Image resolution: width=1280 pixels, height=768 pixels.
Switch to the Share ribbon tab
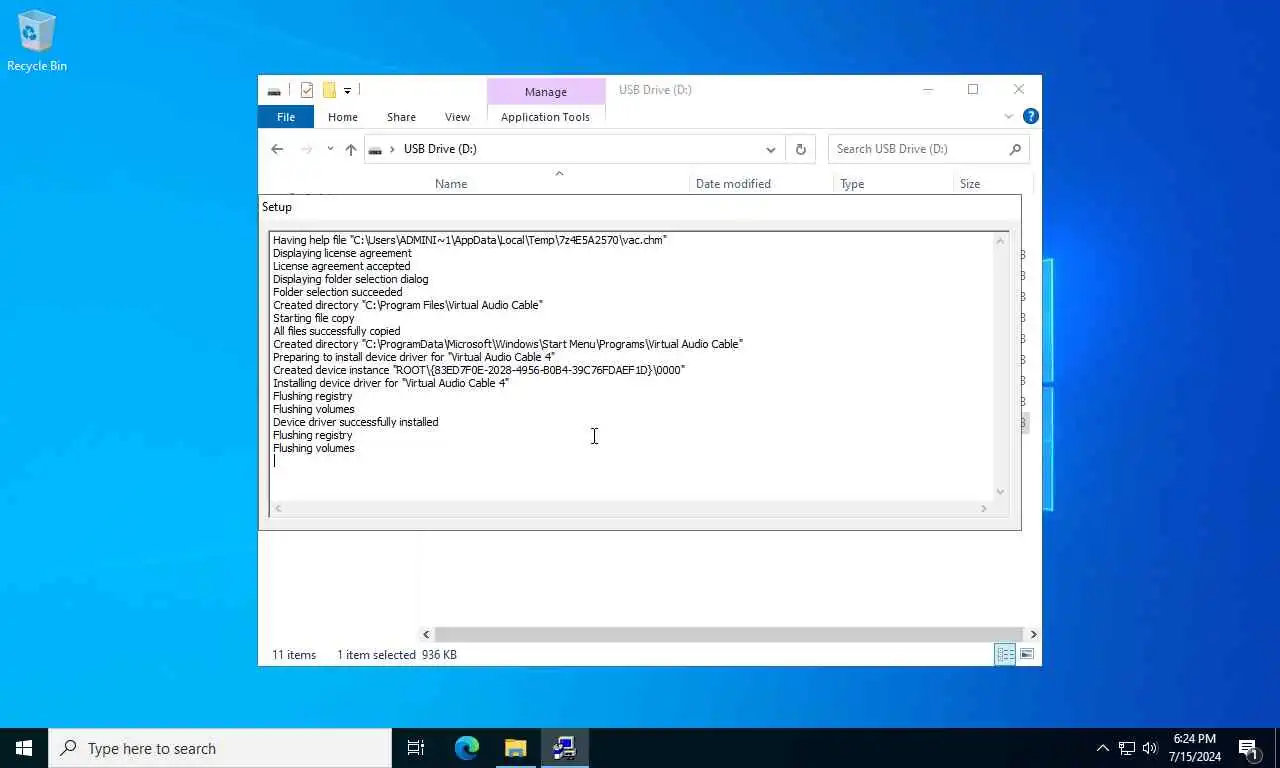401,117
